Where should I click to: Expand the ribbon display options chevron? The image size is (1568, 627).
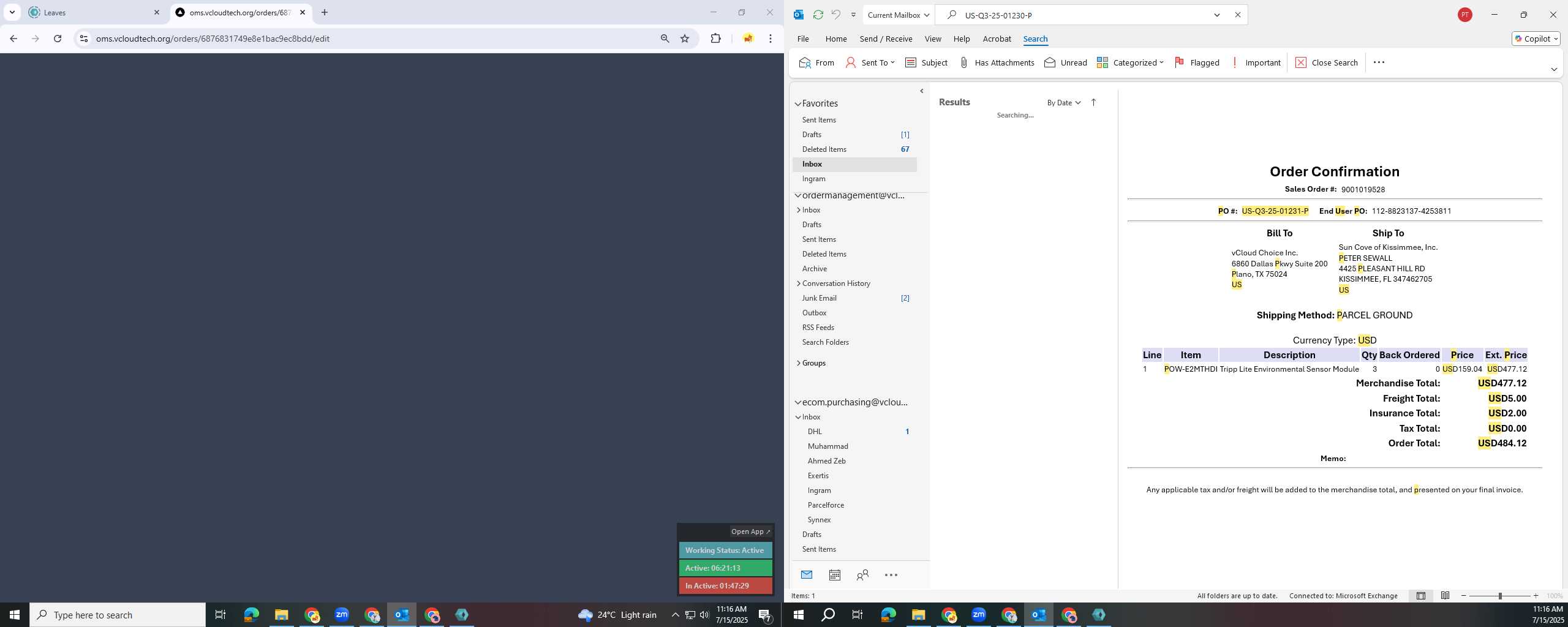click(x=1553, y=69)
